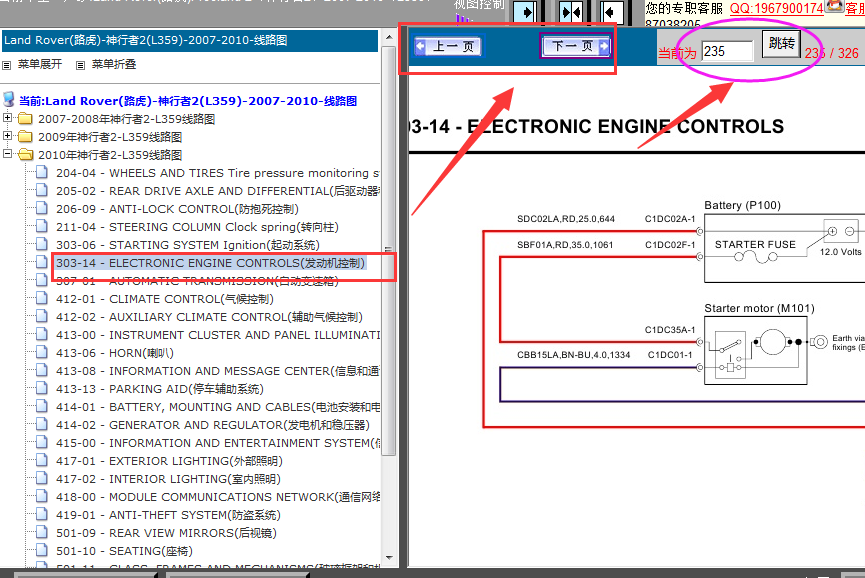Open 414-02 GENERATOR AND REGULATOR
The image size is (865, 578).
pyautogui.click(x=212, y=425)
